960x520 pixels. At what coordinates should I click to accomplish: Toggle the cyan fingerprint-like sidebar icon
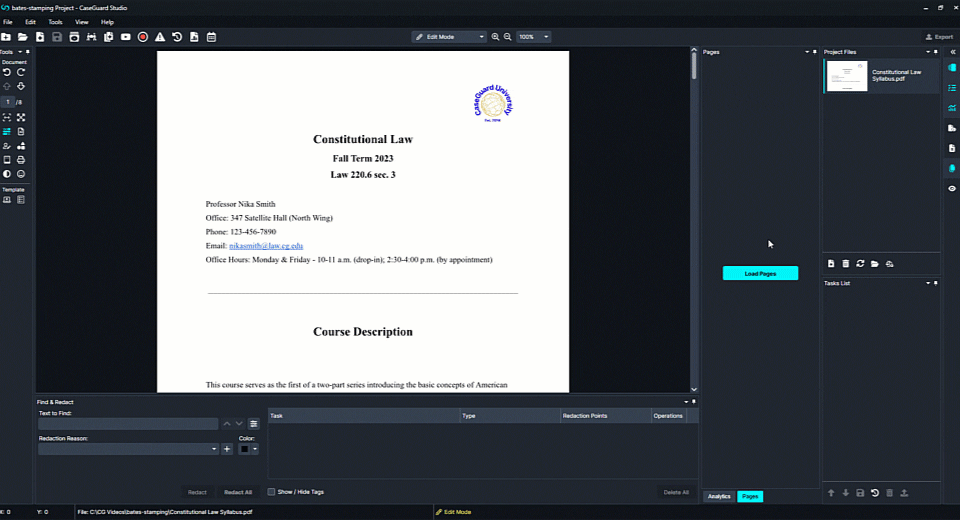coord(952,168)
